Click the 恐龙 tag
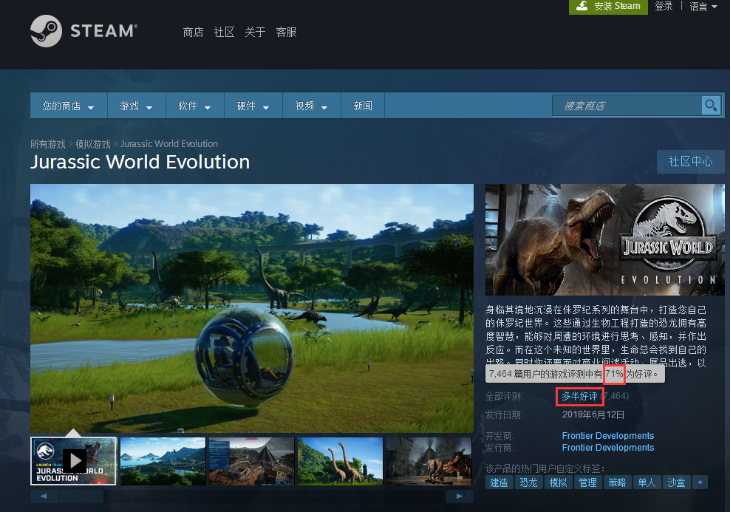This screenshot has height=513, width=731. (528, 482)
